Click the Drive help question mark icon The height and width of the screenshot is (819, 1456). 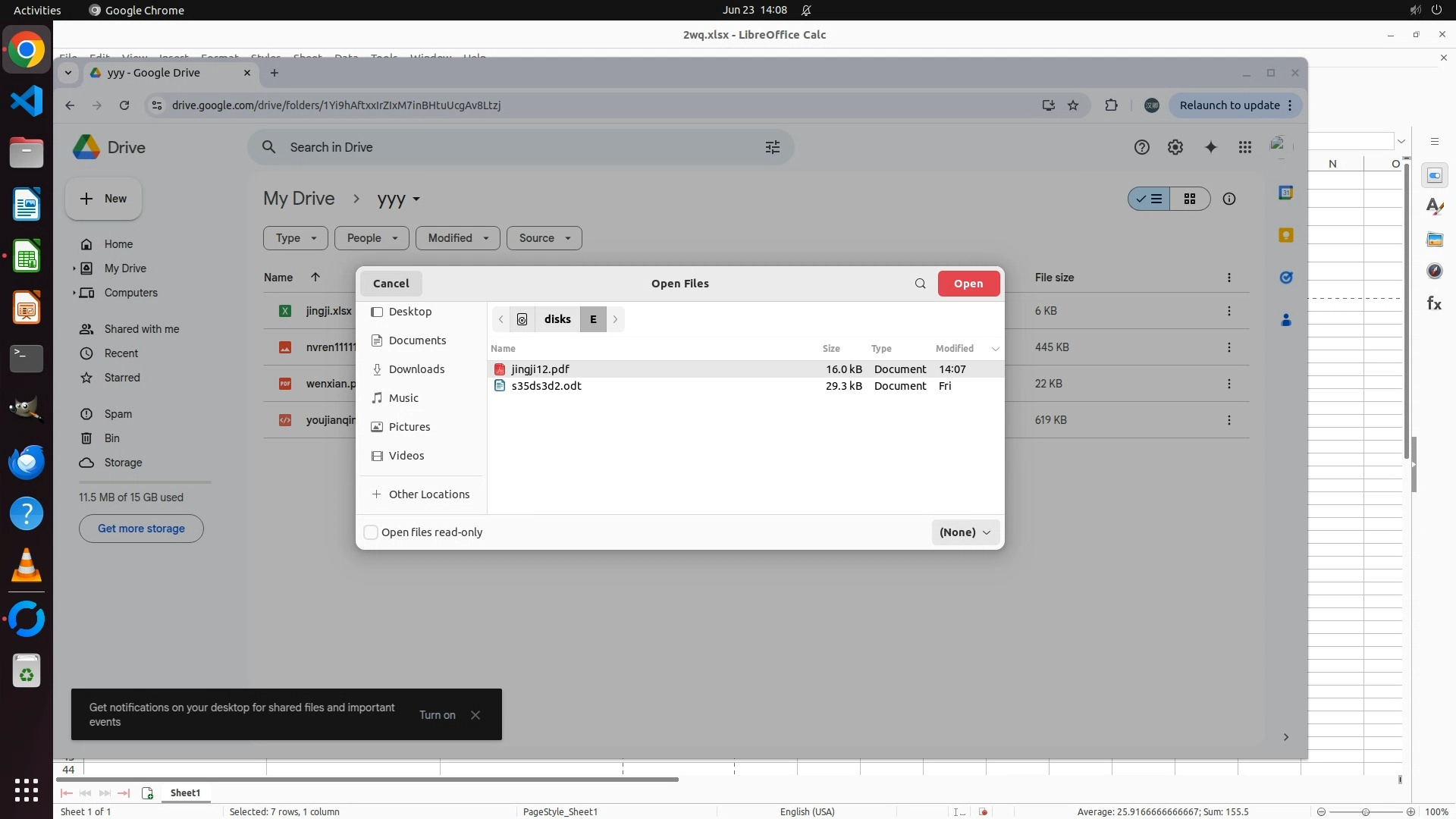pos(1141,147)
